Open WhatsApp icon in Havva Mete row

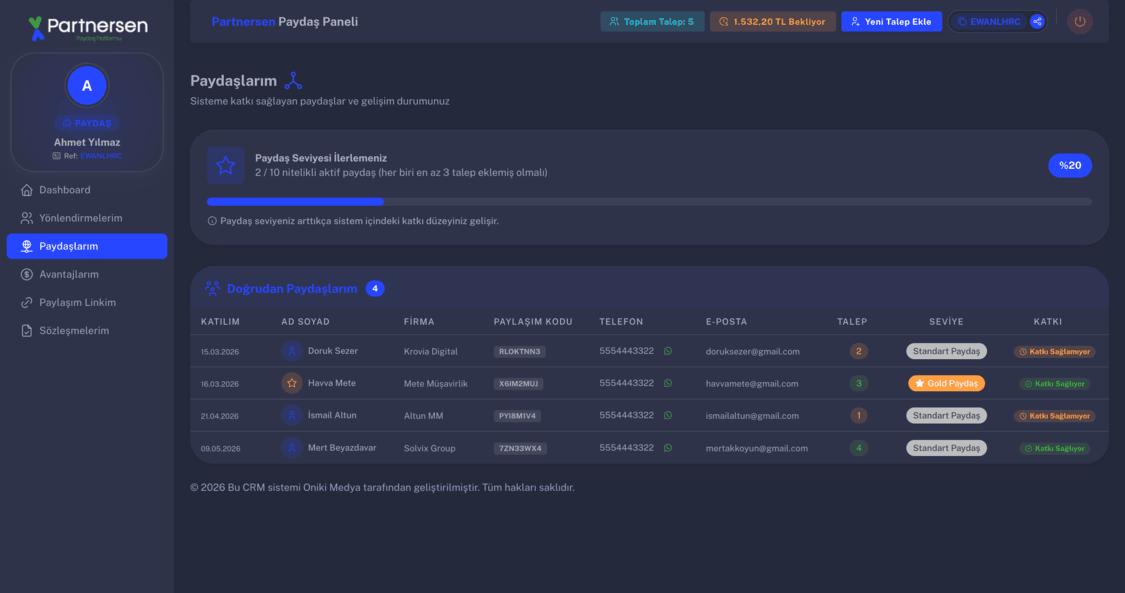(668, 384)
